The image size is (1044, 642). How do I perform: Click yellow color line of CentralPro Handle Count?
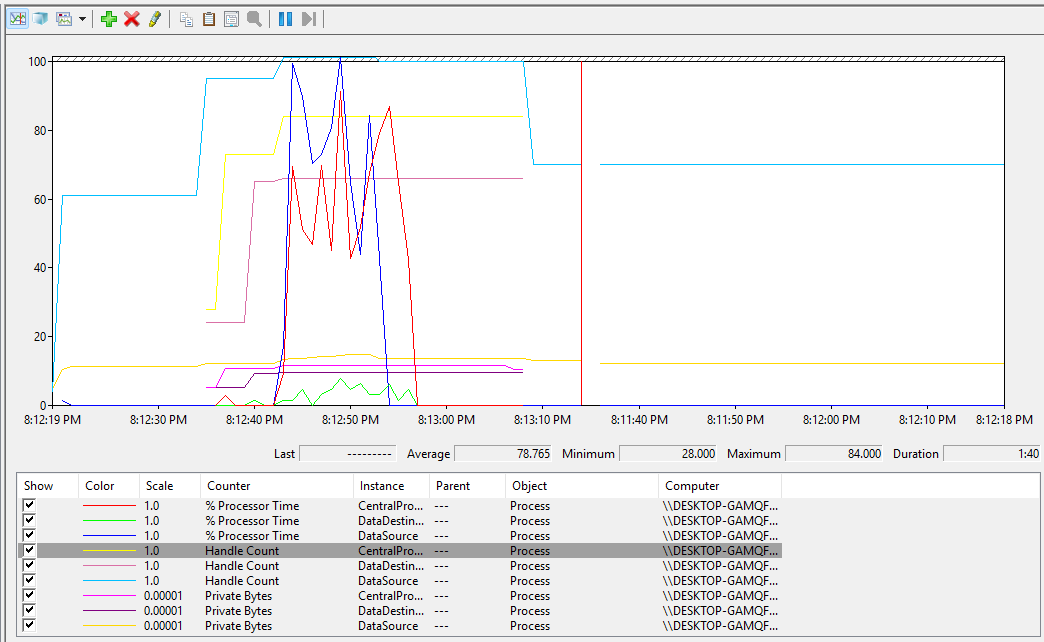[x=109, y=551]
